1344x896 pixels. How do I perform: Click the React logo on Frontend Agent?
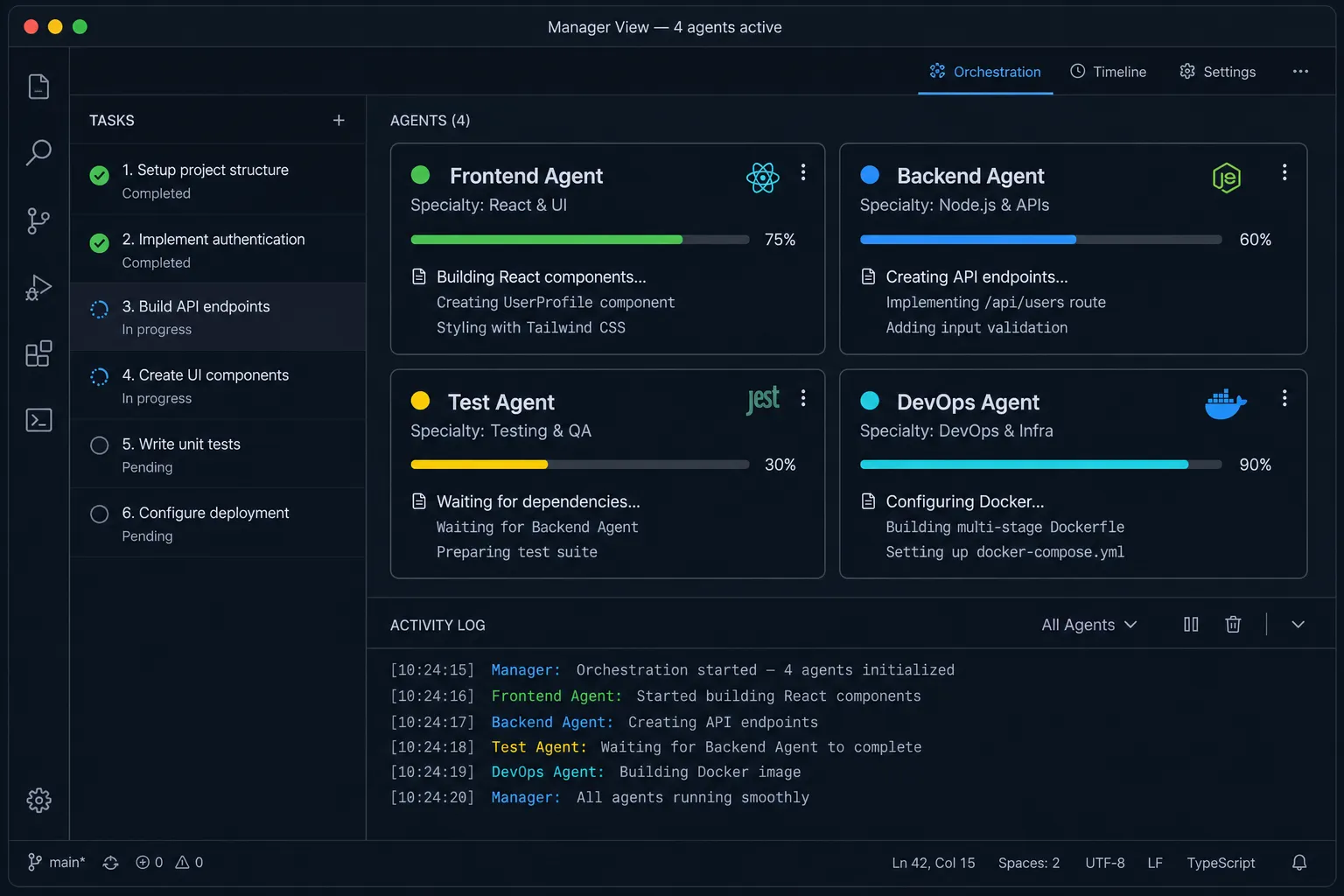[762, 178]
